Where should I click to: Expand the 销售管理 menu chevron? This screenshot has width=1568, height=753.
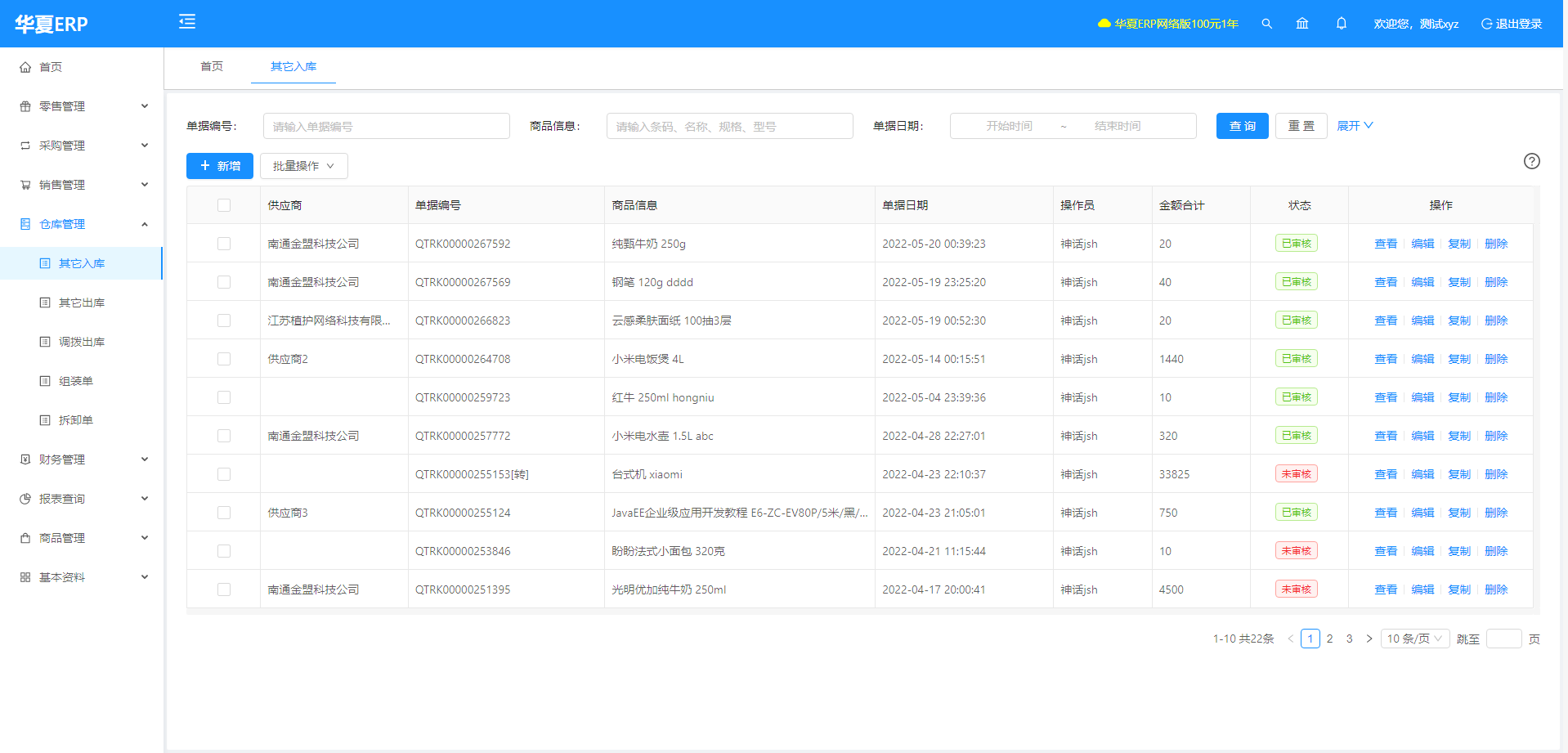point(145,185)
